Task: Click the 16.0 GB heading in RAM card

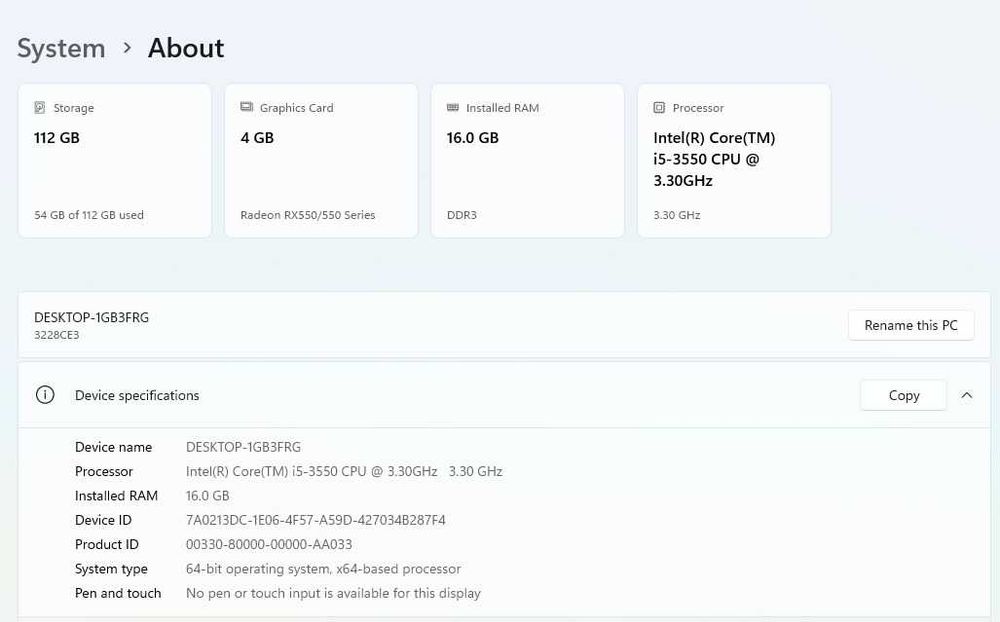Action: click(472, 138)
